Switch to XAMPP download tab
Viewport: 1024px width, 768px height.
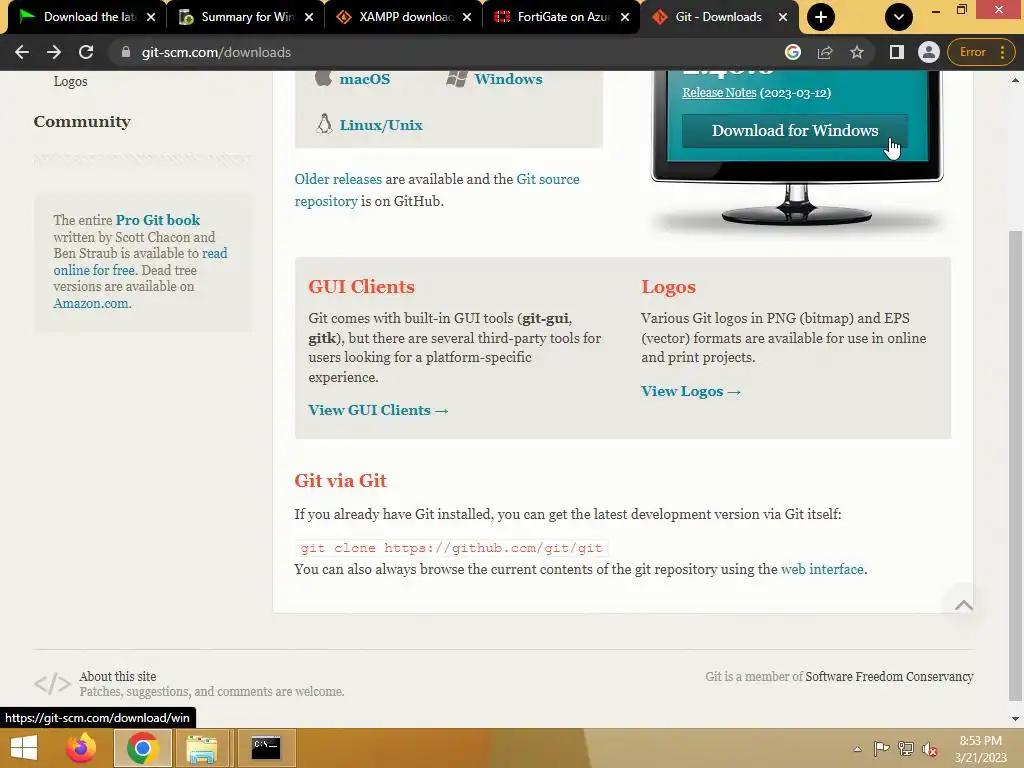404,17
